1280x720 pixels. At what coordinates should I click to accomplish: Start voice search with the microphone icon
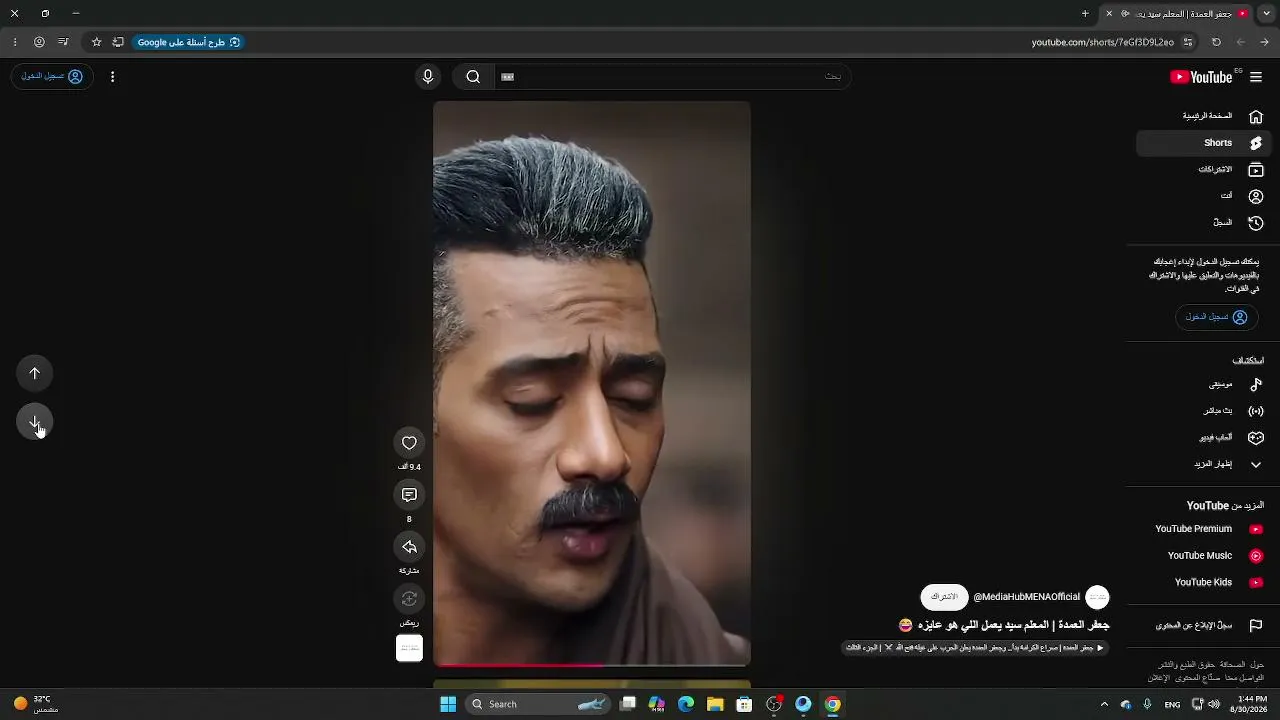[x=428, y=76]
